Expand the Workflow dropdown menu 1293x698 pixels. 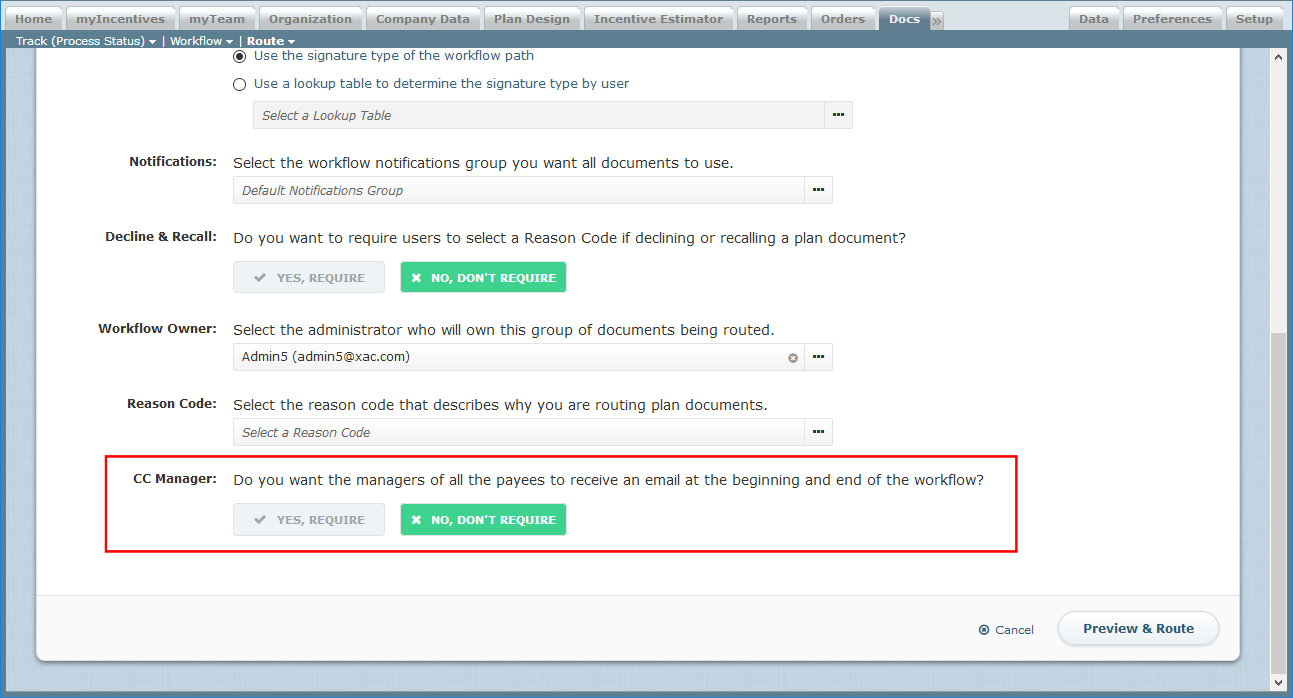tap(201, 41)
